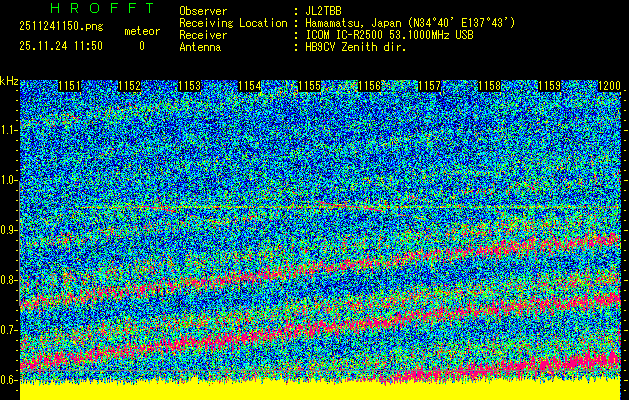Image resolution: width=629 pixels, height=400 pixels.
Task: Click the yellow band below the spectrogram
Action: tap(320, 391)
